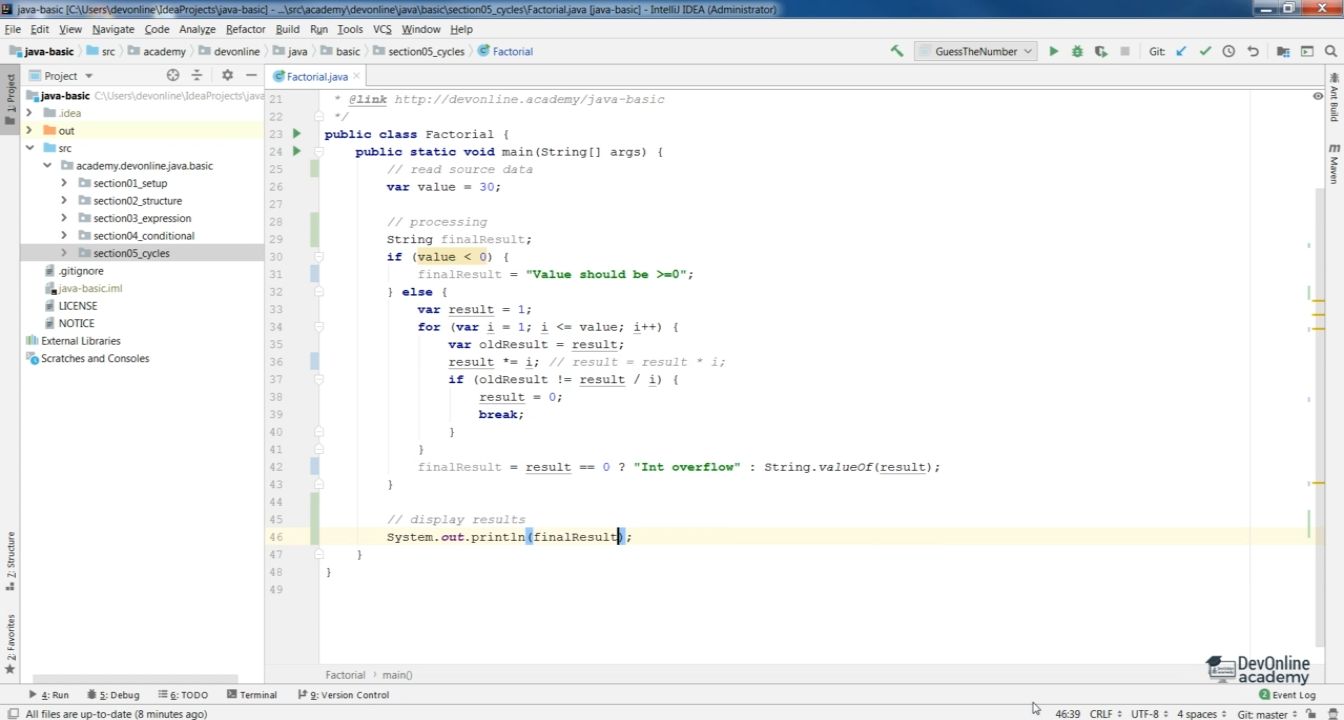Screen dimensions: 1344x720
Task: Click the Build Project hammer icon
Action: tap(897, 51)
